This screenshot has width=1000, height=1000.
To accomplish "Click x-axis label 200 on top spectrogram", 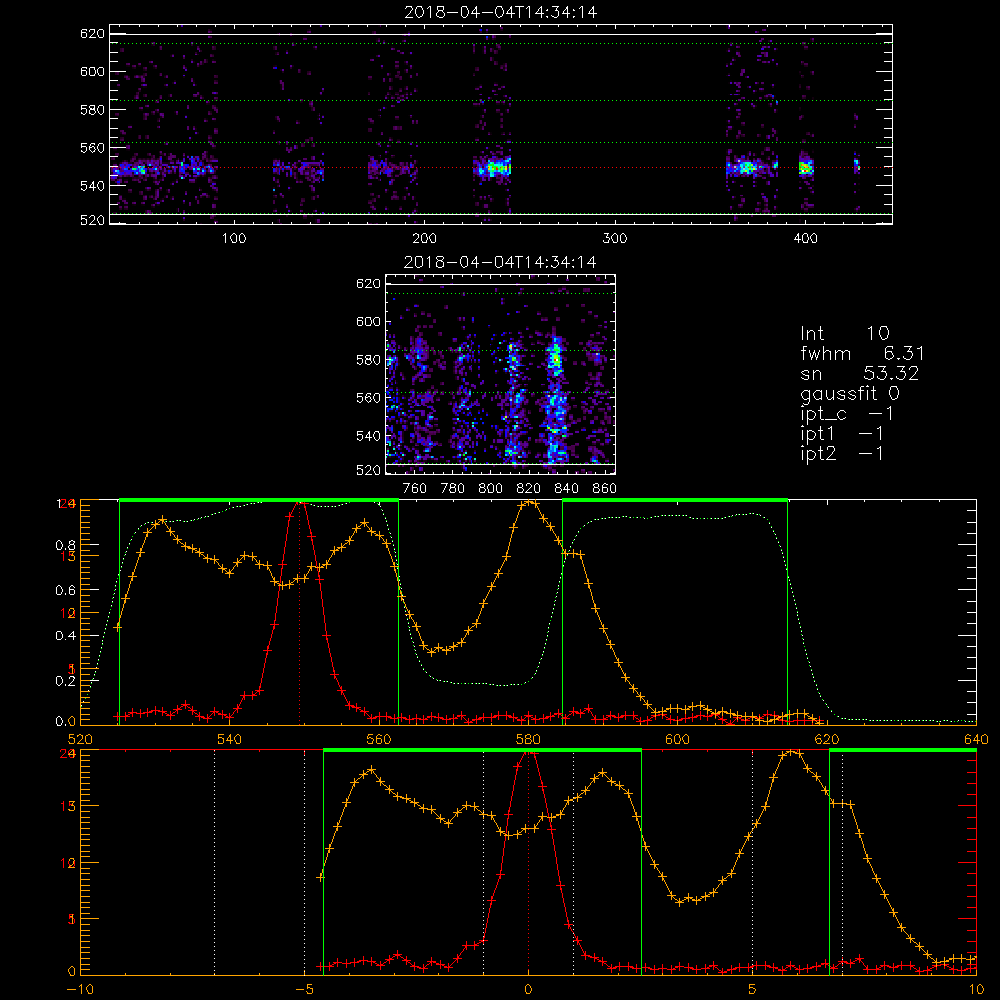I will [x=424, y=239].
